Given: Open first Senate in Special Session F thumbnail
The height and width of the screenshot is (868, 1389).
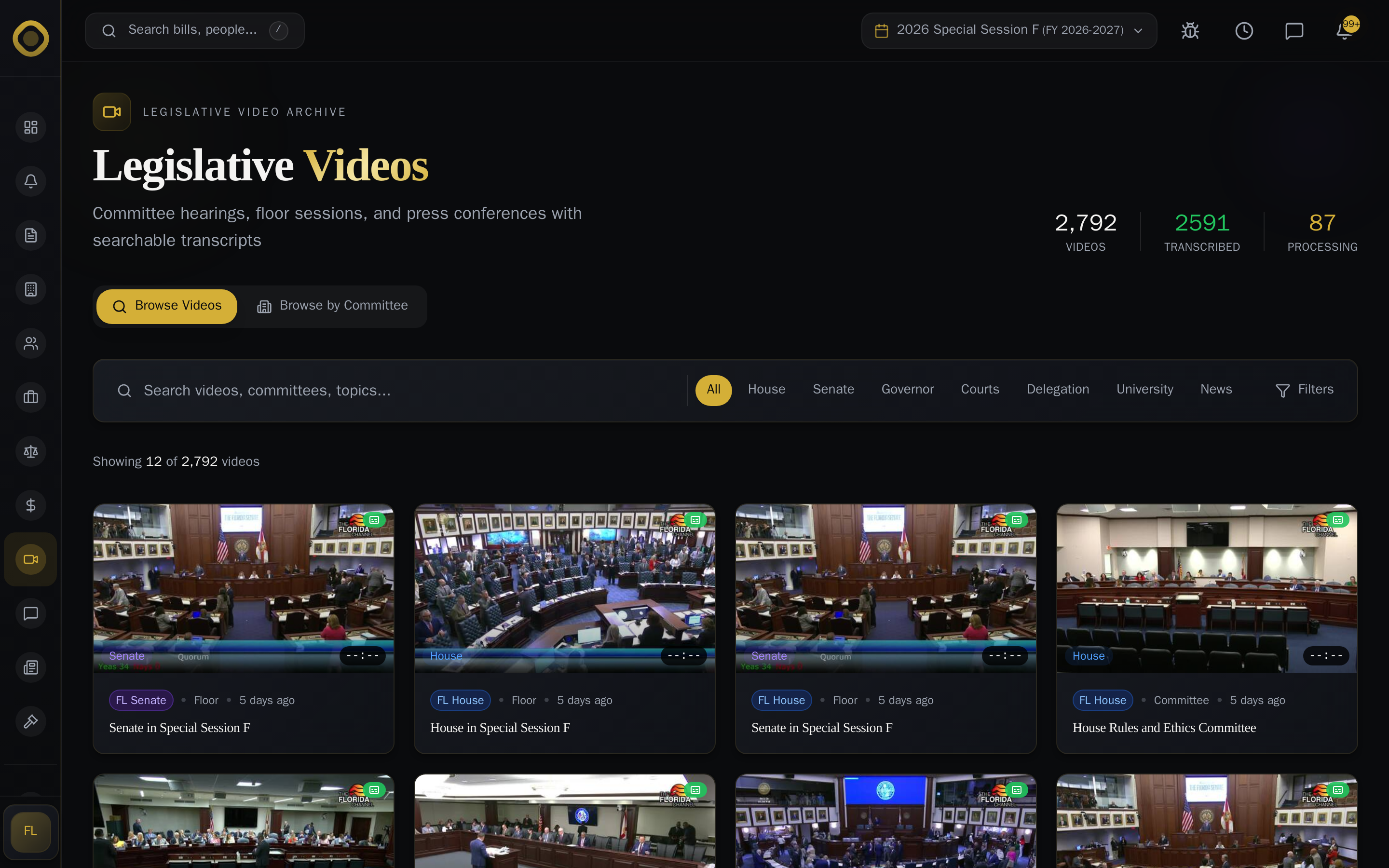Looking at the screenshot, I should pyautogui.click(x=244, y=588).
